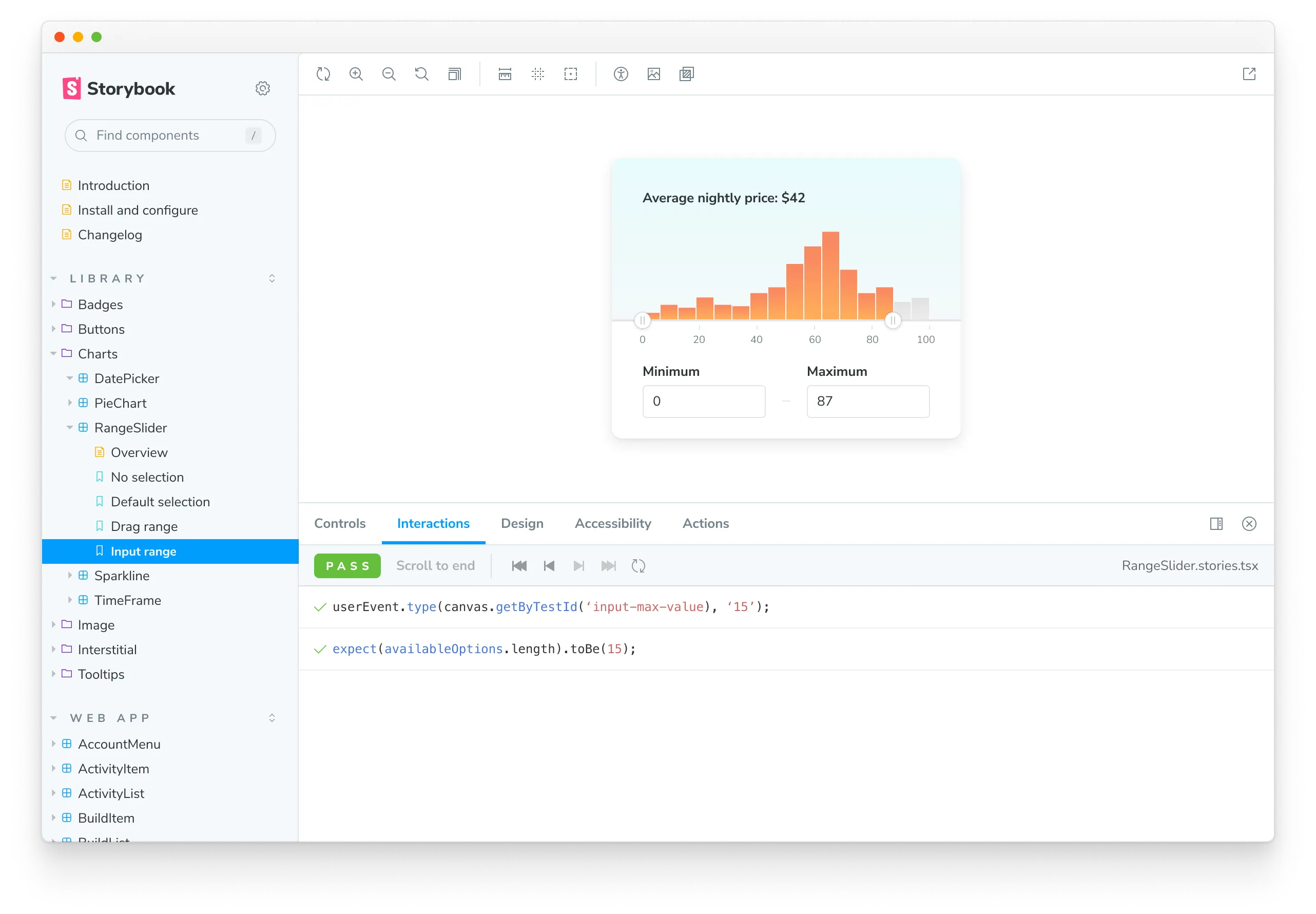Expand the Buttons folder

pos(53,329)
